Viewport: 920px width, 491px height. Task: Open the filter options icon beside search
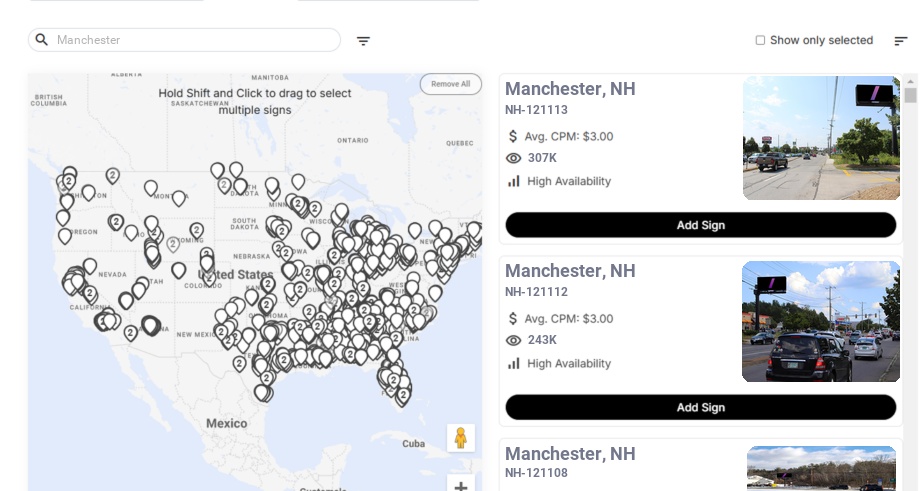363,40
